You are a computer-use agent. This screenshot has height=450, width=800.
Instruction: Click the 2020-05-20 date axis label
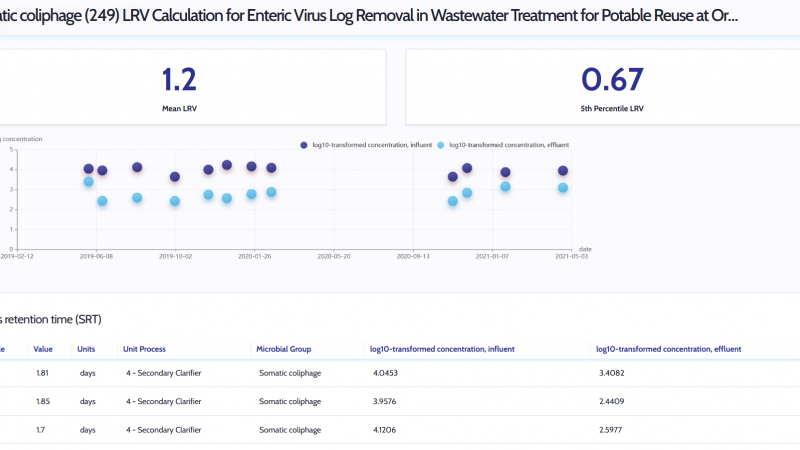tap(334, 256)
